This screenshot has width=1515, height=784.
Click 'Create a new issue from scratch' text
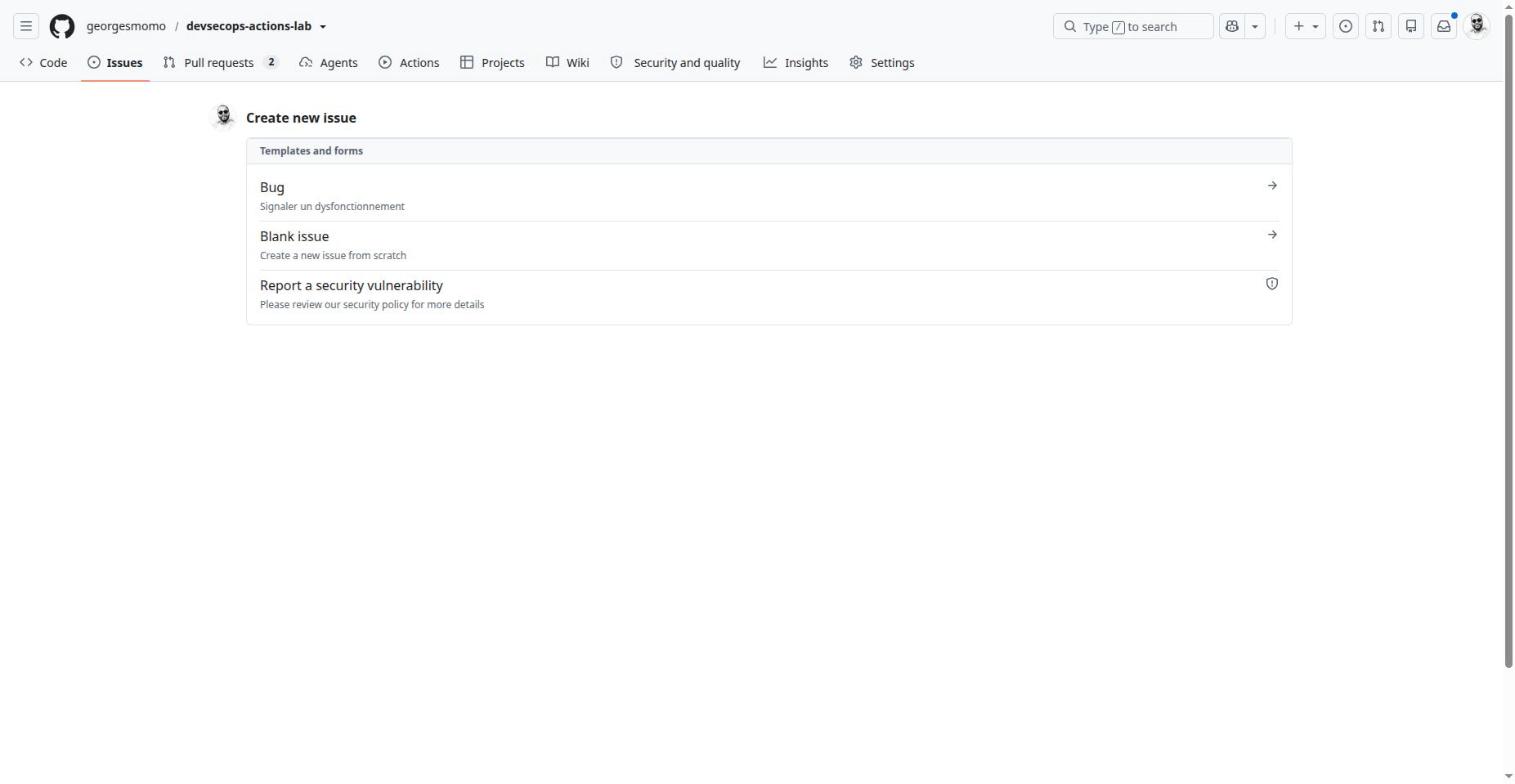click(333, 255)
